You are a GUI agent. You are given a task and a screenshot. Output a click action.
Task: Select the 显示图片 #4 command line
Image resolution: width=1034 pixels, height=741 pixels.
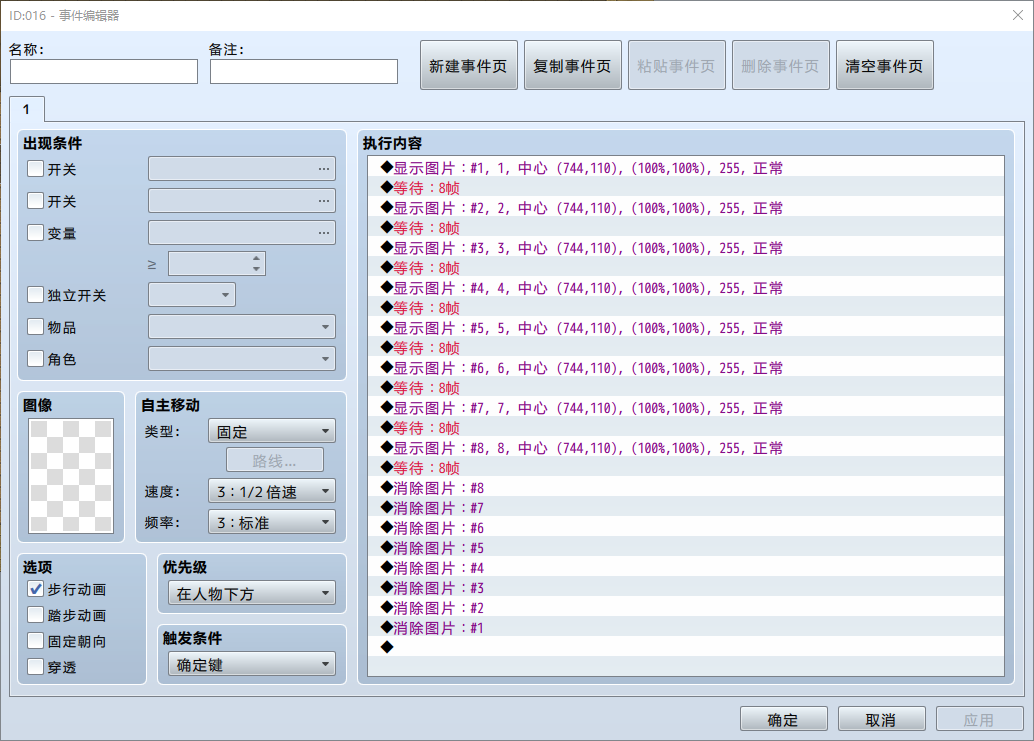tap(686, 288)
